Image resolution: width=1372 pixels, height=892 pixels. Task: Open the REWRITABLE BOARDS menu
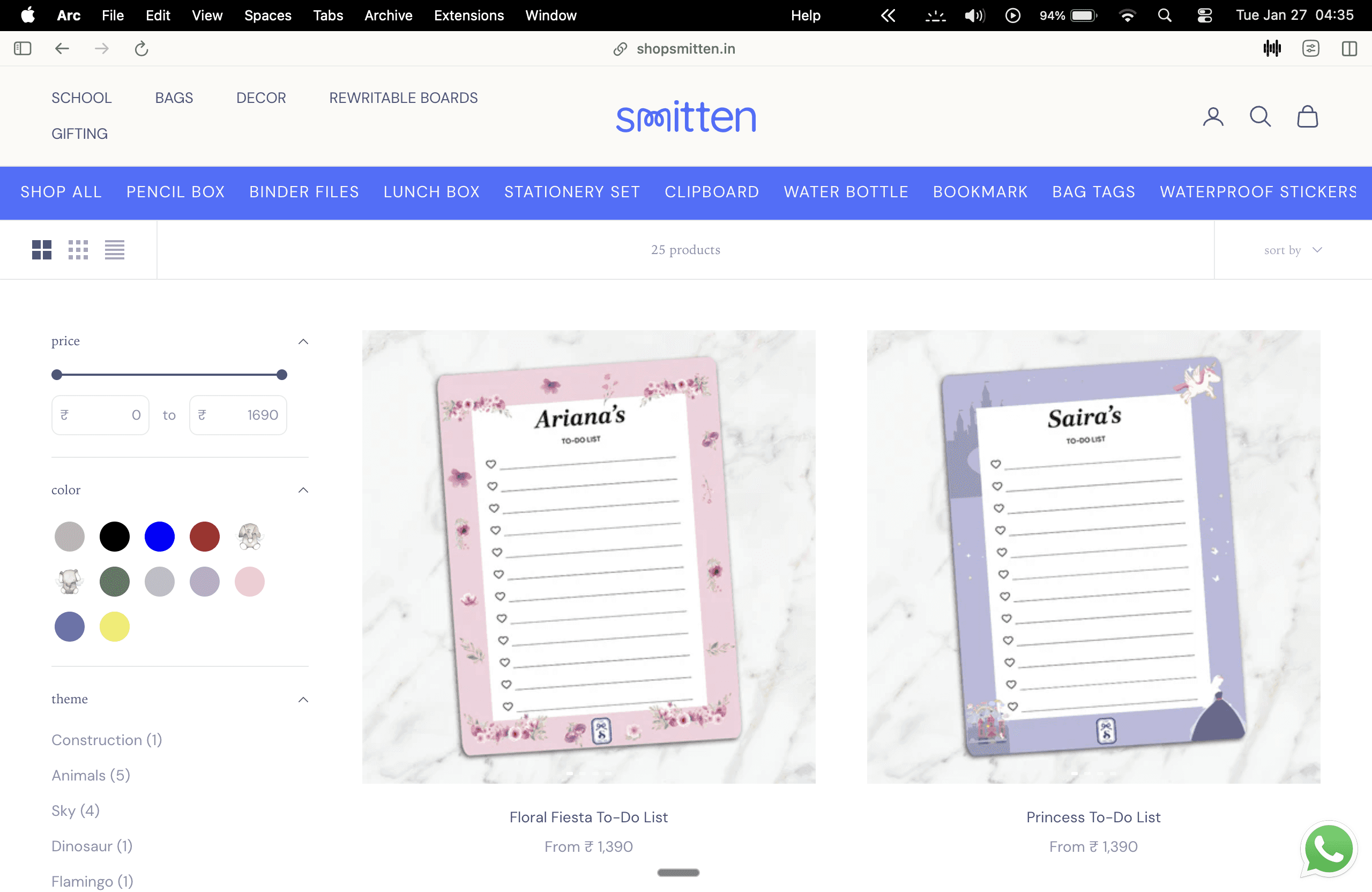403,98
